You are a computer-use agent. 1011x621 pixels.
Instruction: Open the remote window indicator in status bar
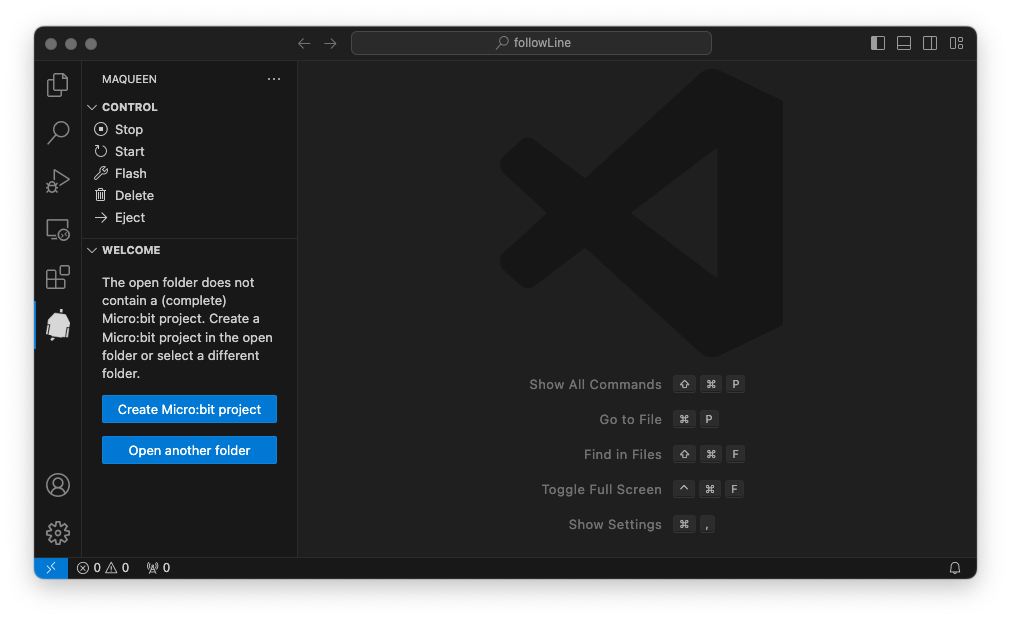coord(51,567)
